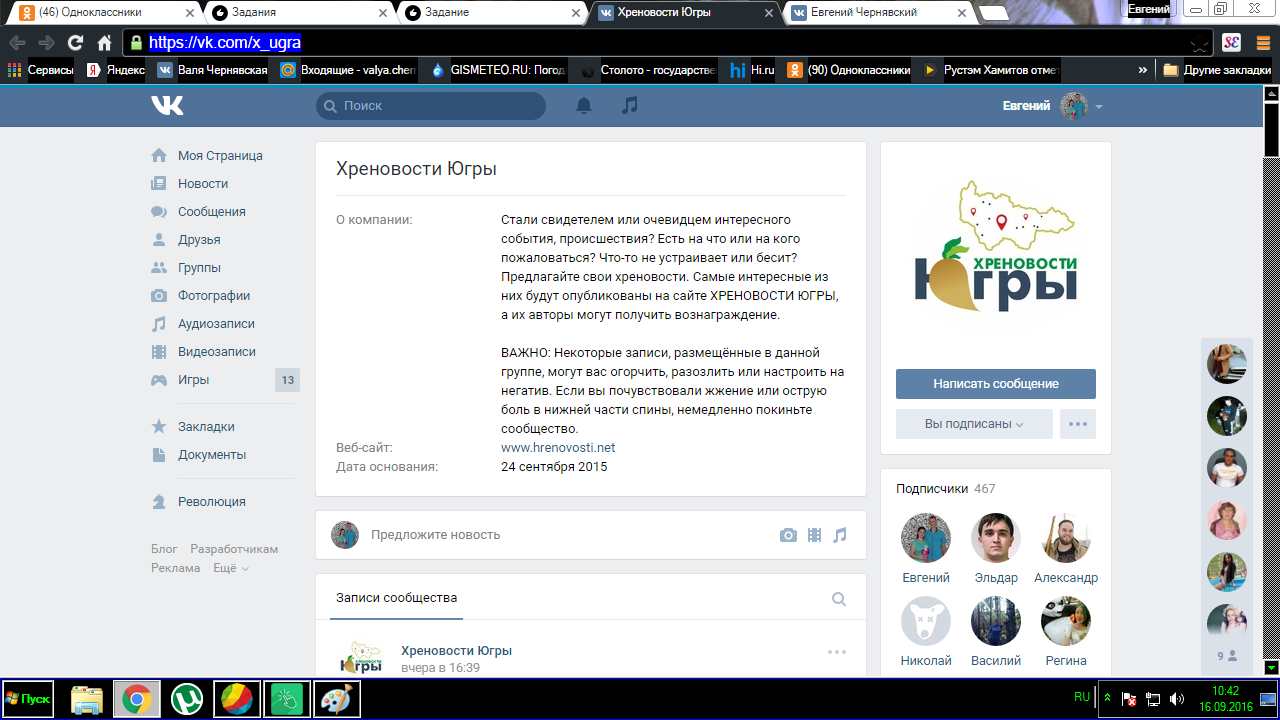The width and height of the screenshot is (1280, 720).
Task: Open post options three dots menu
Action: tap(837, 652)
